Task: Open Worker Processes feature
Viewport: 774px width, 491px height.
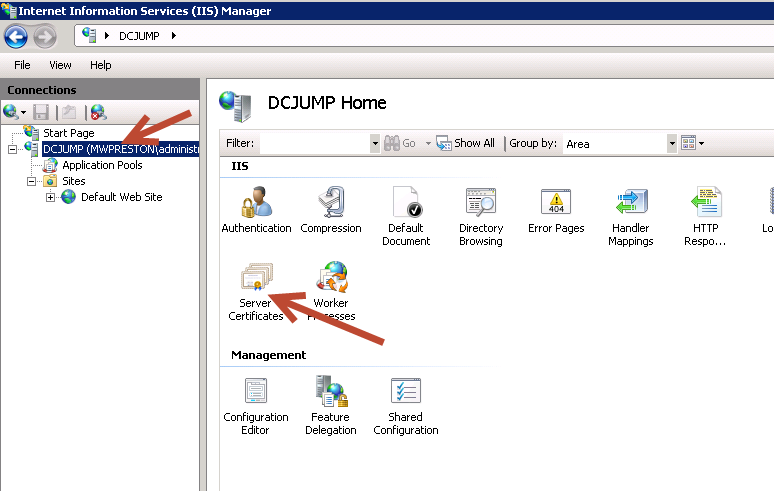Action: coord(331,291)
